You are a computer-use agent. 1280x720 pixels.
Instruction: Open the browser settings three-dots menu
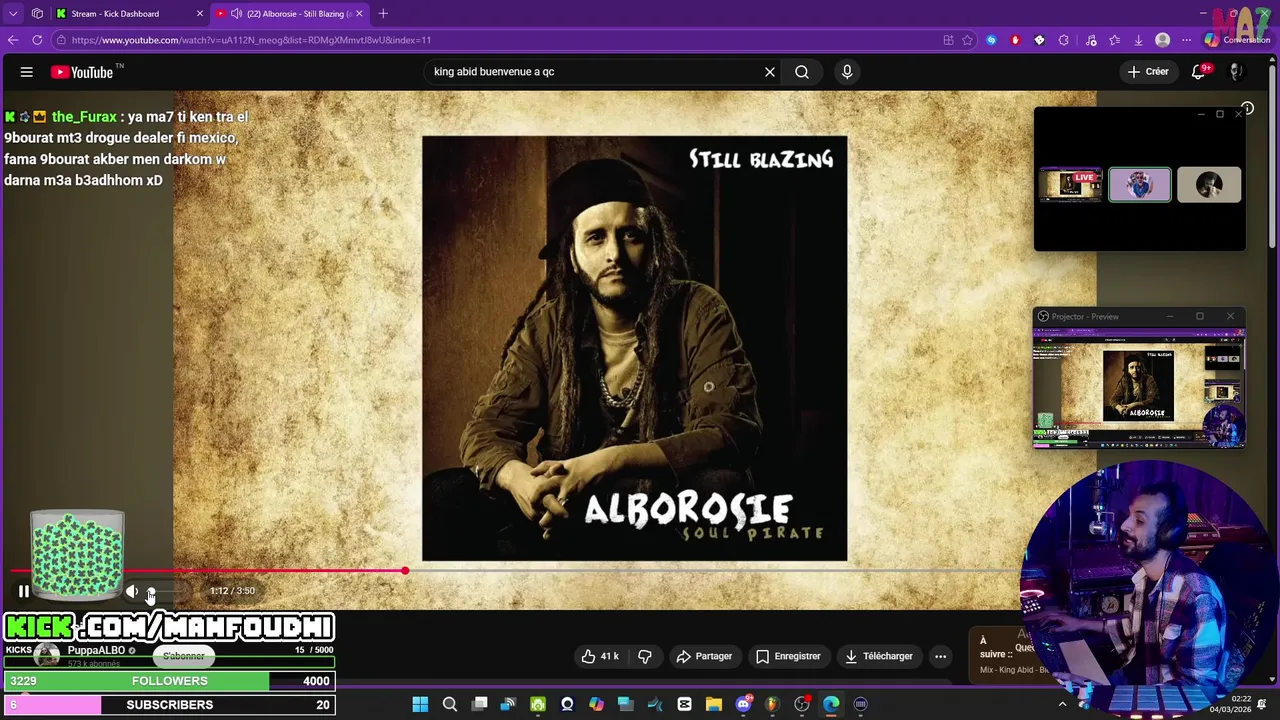(x=1186, y=40)
